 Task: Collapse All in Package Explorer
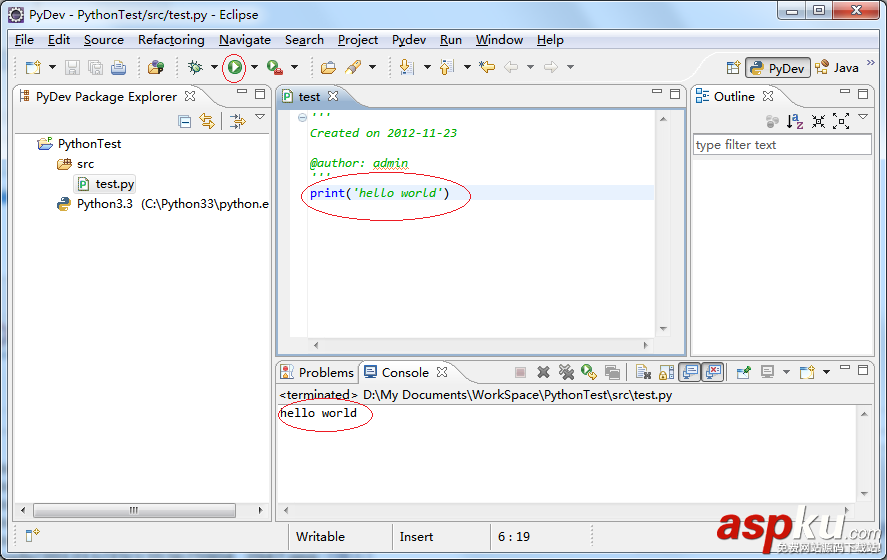tap(184, 121)
